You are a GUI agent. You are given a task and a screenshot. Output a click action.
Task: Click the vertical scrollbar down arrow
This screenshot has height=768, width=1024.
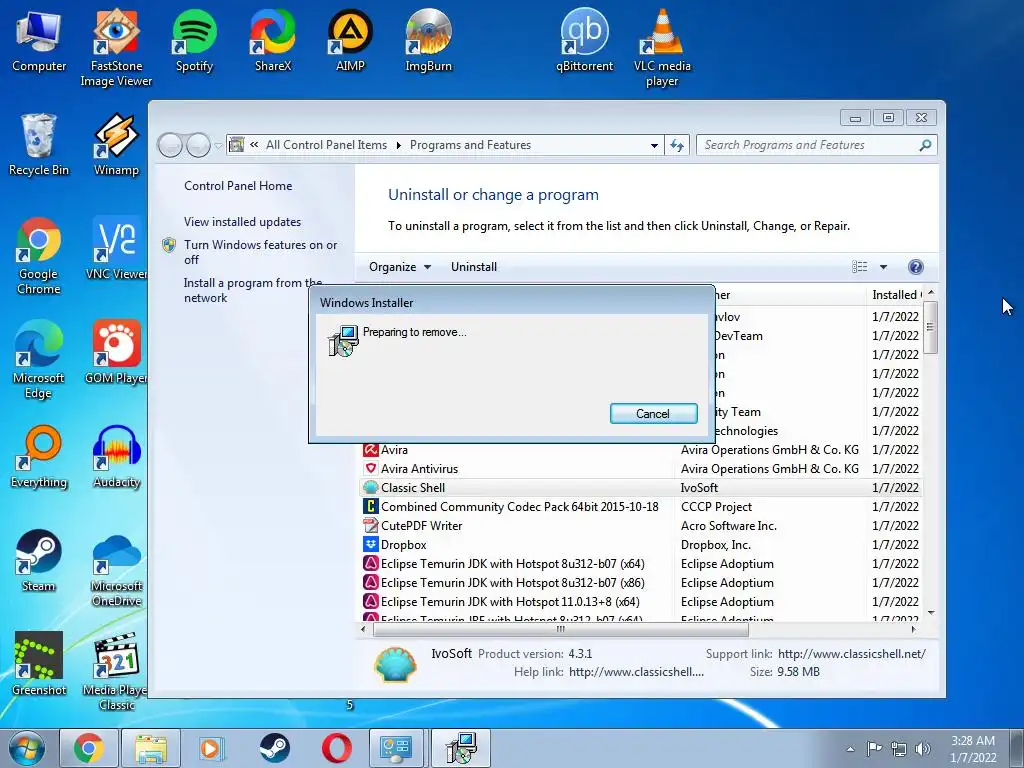(x=931, y=613)
